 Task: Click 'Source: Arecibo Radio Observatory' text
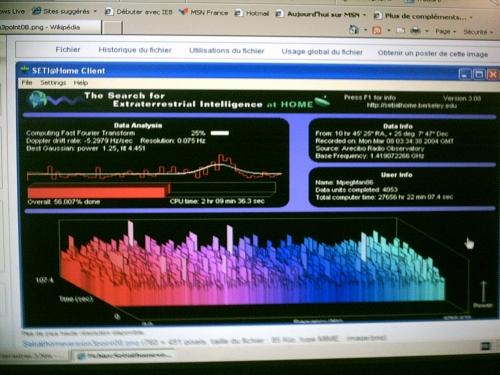tap(370, 148)
